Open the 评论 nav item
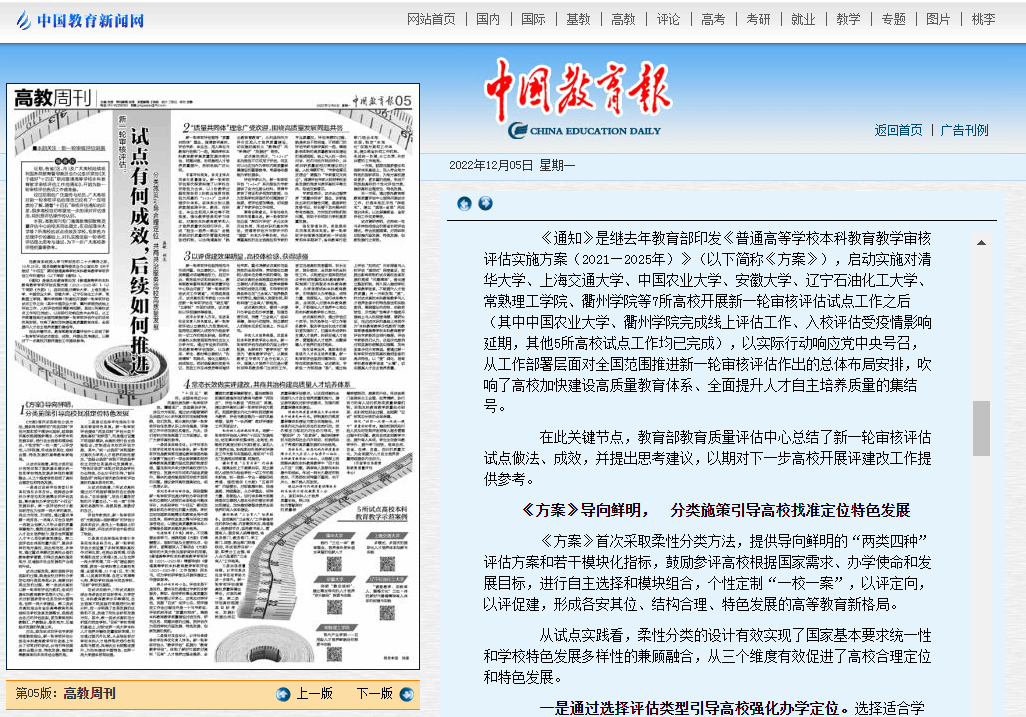1026x717 pixels. click(668, 20)
